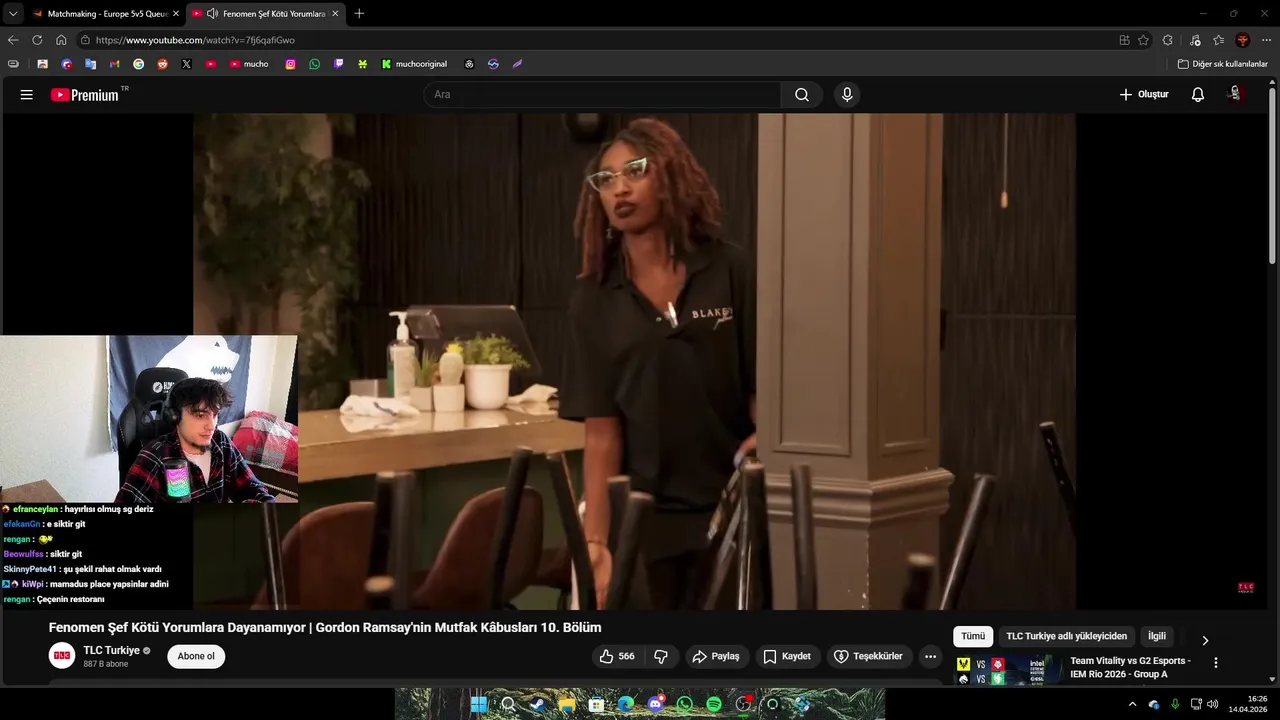Open Spotify from the taskbar
This screenshot has width=1280, height=720.
[714, 704]
